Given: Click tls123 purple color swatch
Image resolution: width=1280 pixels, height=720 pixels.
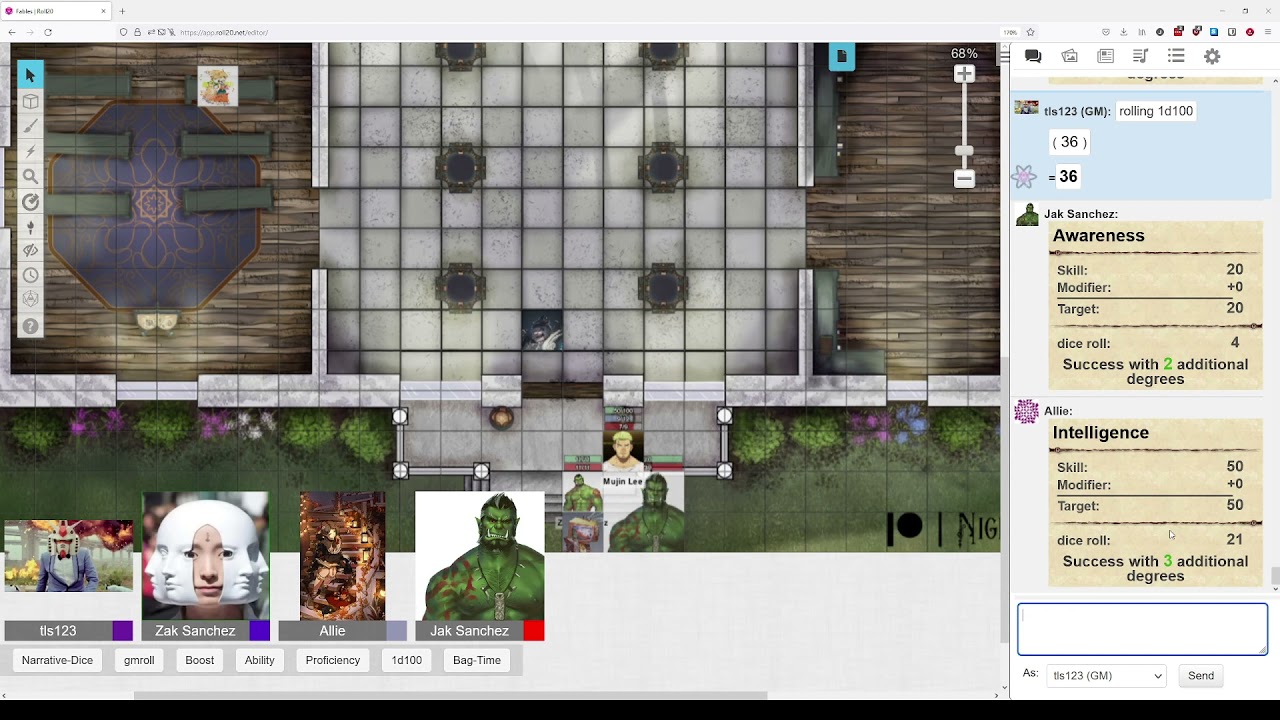Looking at the screenshot, I should click(122, 631).
